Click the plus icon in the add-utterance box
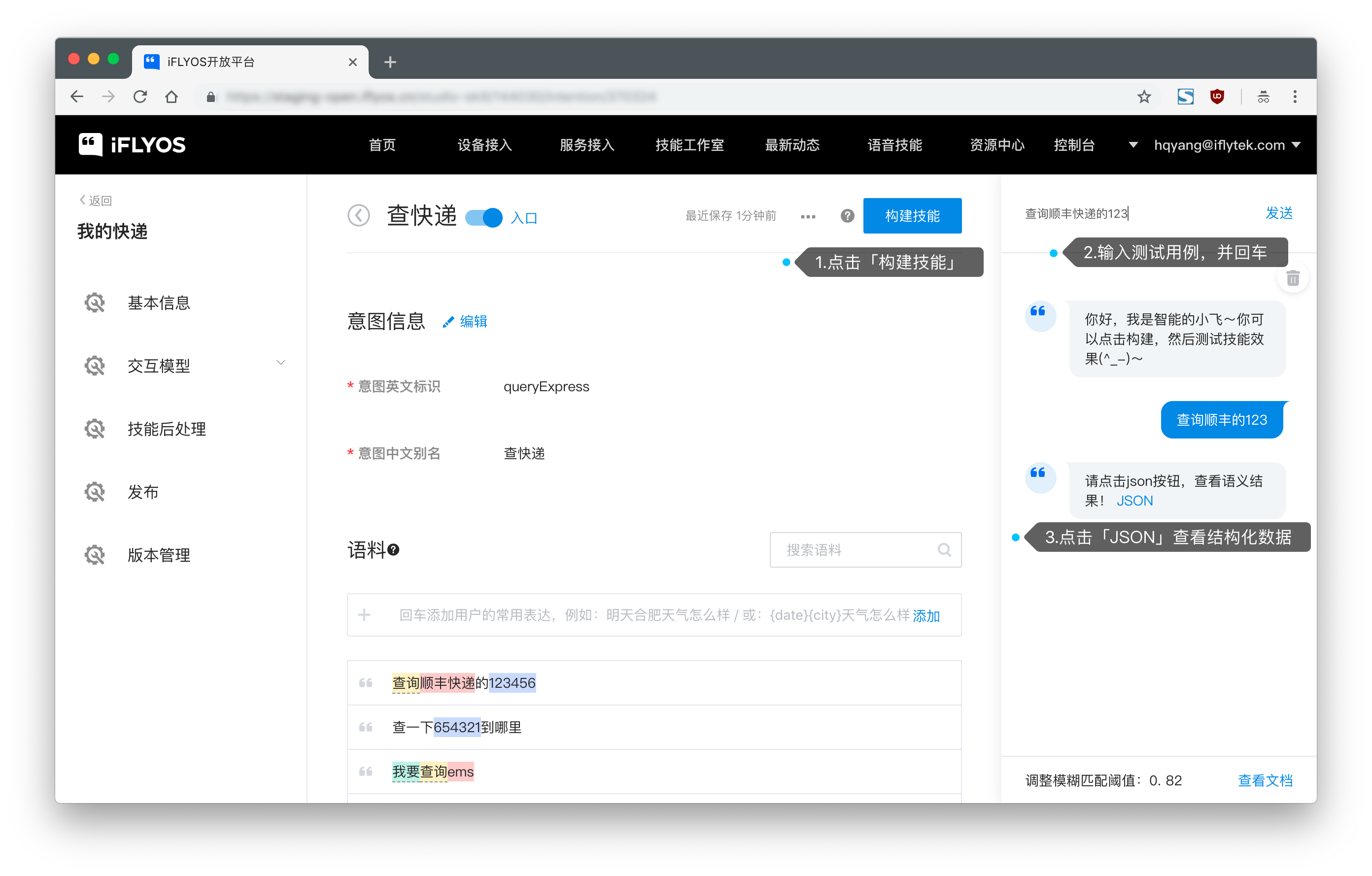The image size is (1372, 876). (364, 614)
